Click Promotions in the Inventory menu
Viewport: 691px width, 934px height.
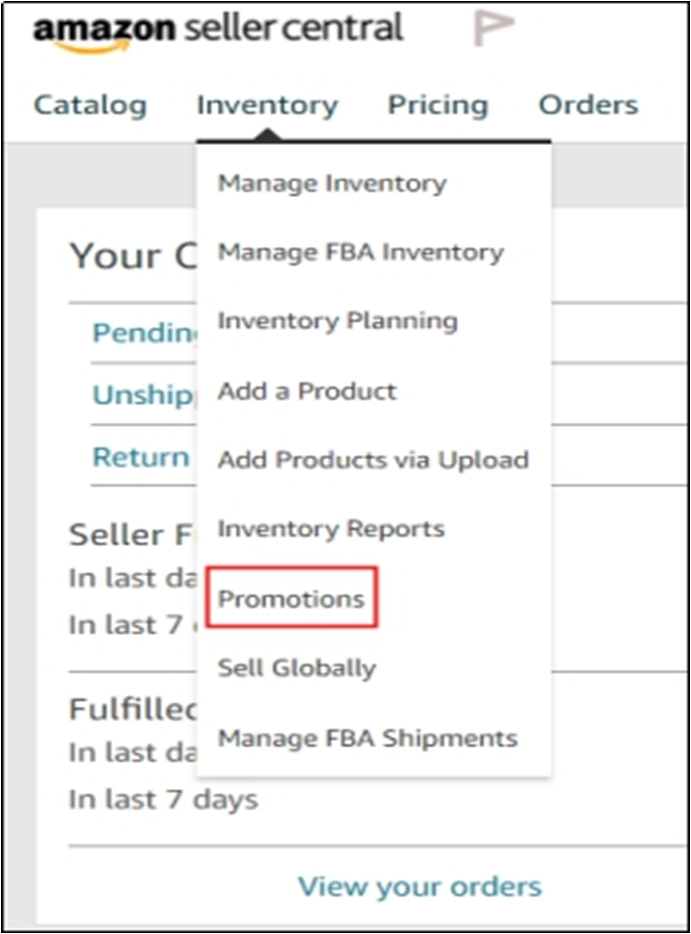(x=291, y=599)
